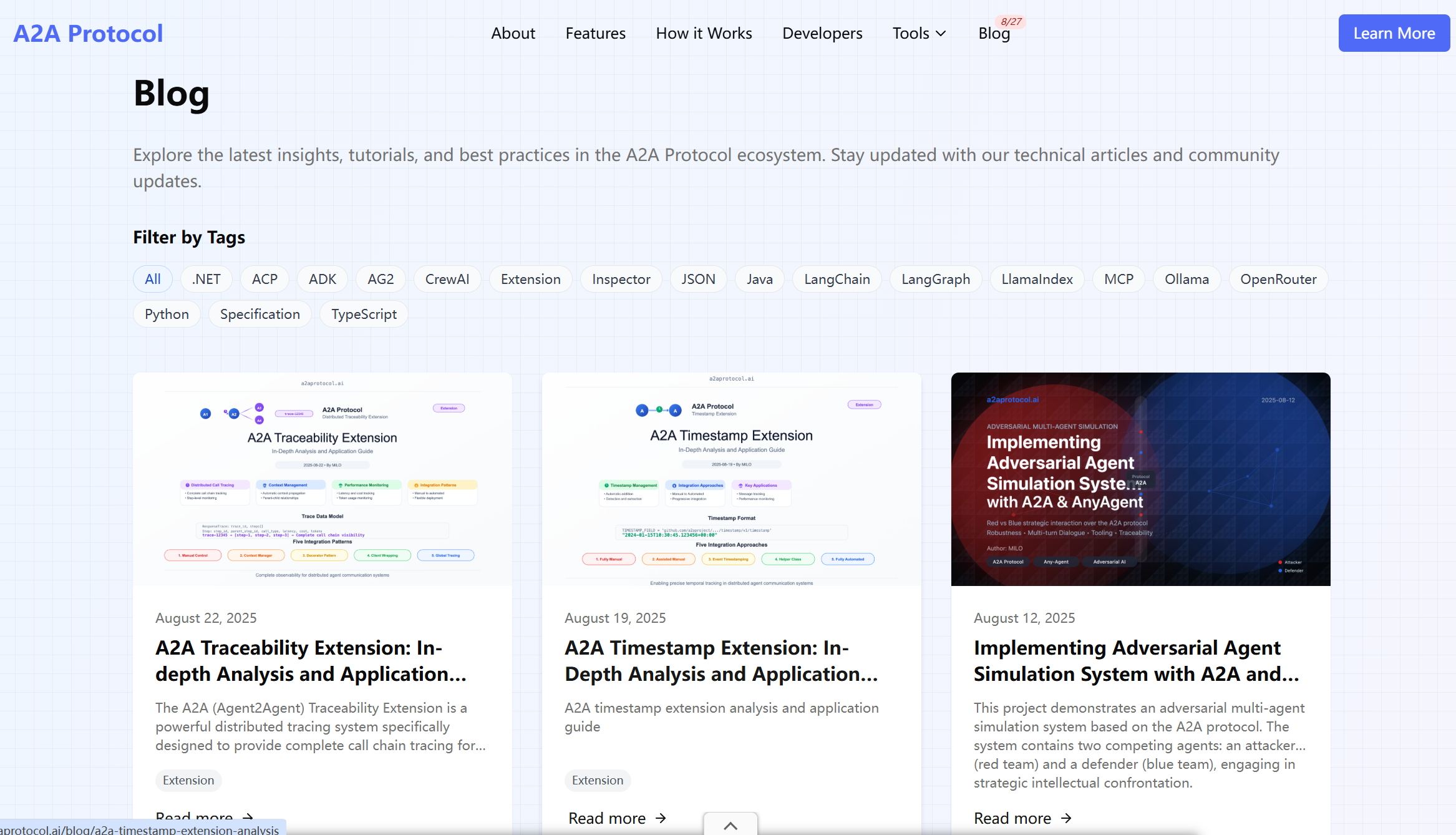Read more on the Adversarial Agent post
The width and height of the screenshot is (1456, 835).
(1023, 818)
